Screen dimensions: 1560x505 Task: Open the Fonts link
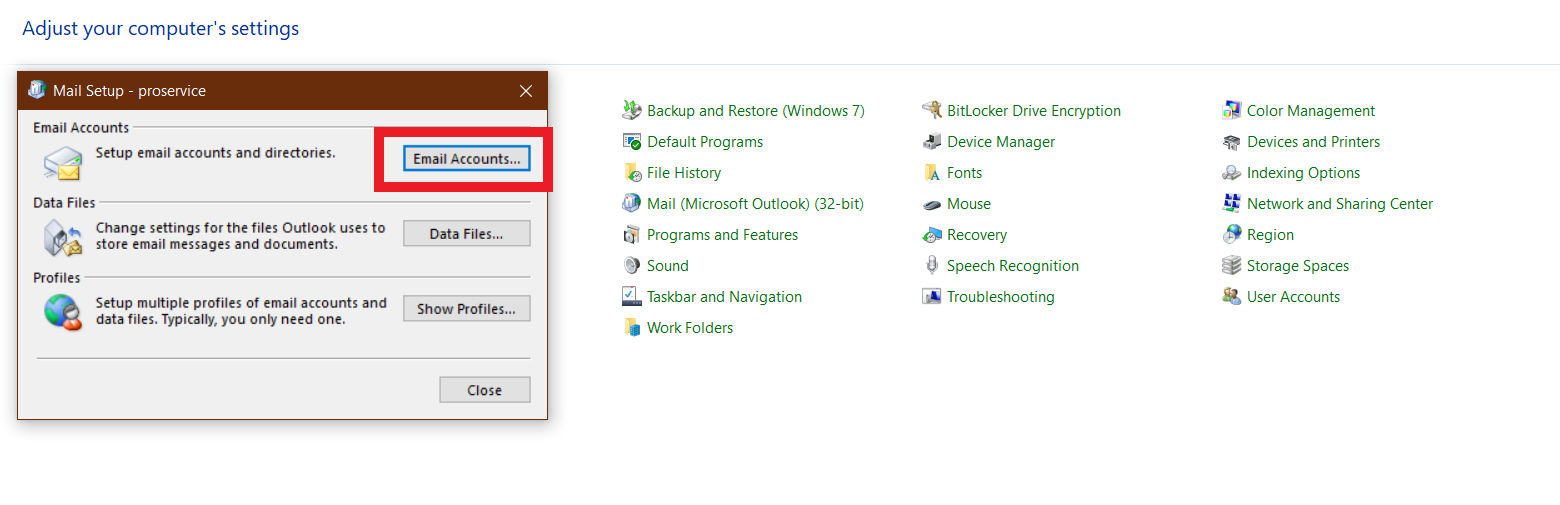(965, 172)
